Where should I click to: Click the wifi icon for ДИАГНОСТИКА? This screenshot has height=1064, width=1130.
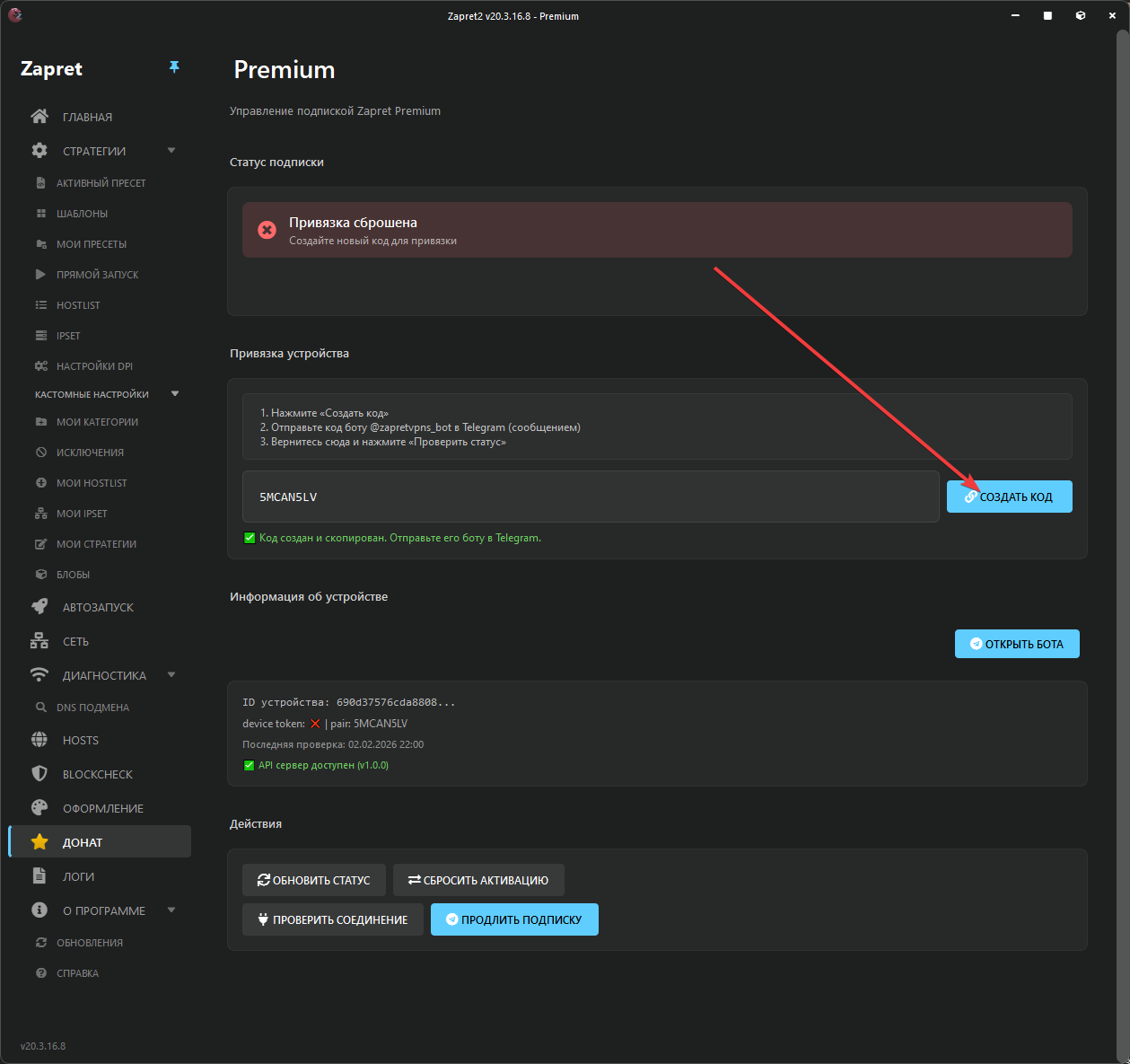click(x=39, y=675)
